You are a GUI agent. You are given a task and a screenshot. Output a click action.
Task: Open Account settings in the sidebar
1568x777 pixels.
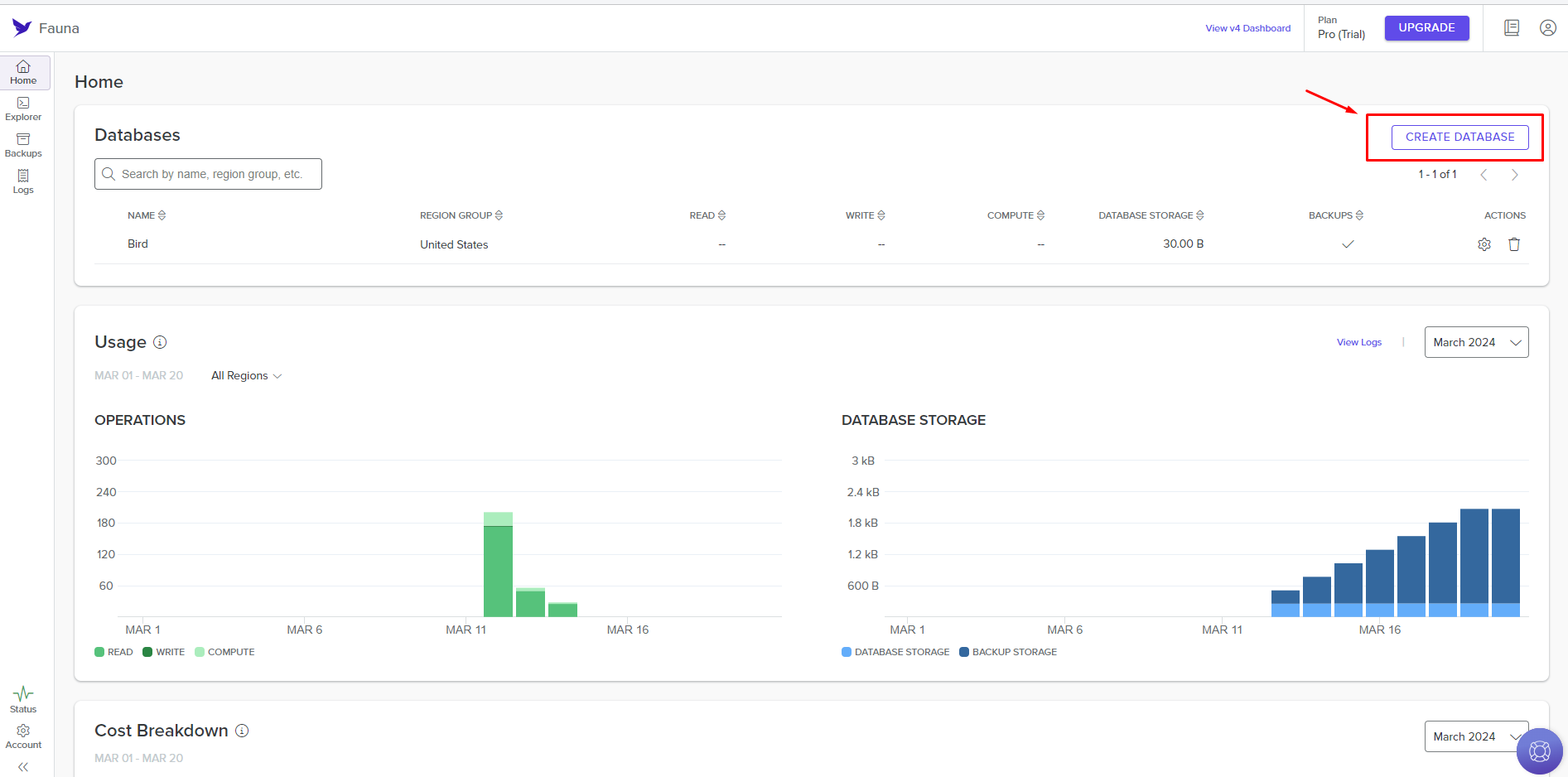click(22, 736)
